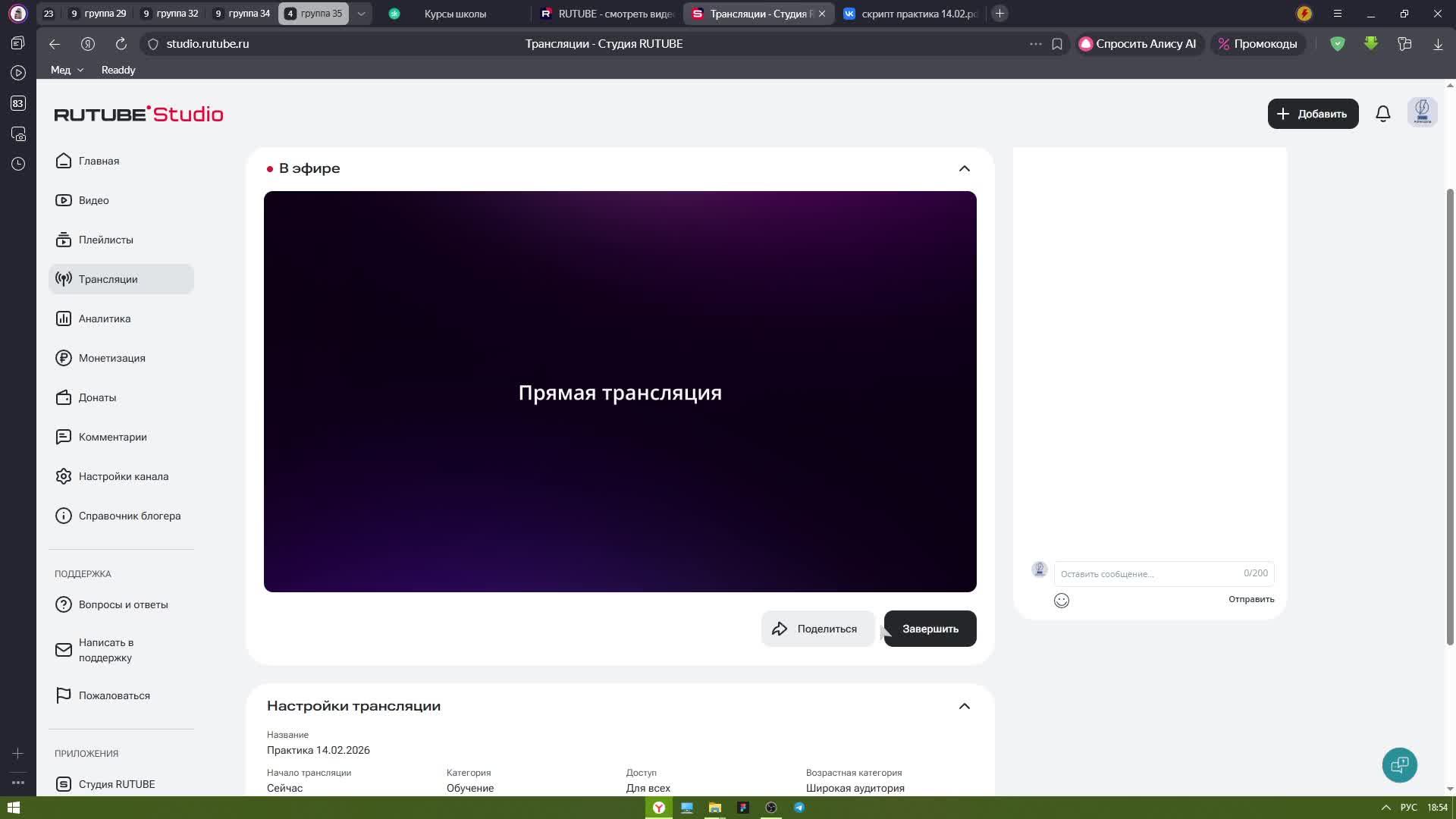Open Монетизация in the sidebar
This screenshot has width=1456, height=819.
pyautogui.click(x=111, y=358)
